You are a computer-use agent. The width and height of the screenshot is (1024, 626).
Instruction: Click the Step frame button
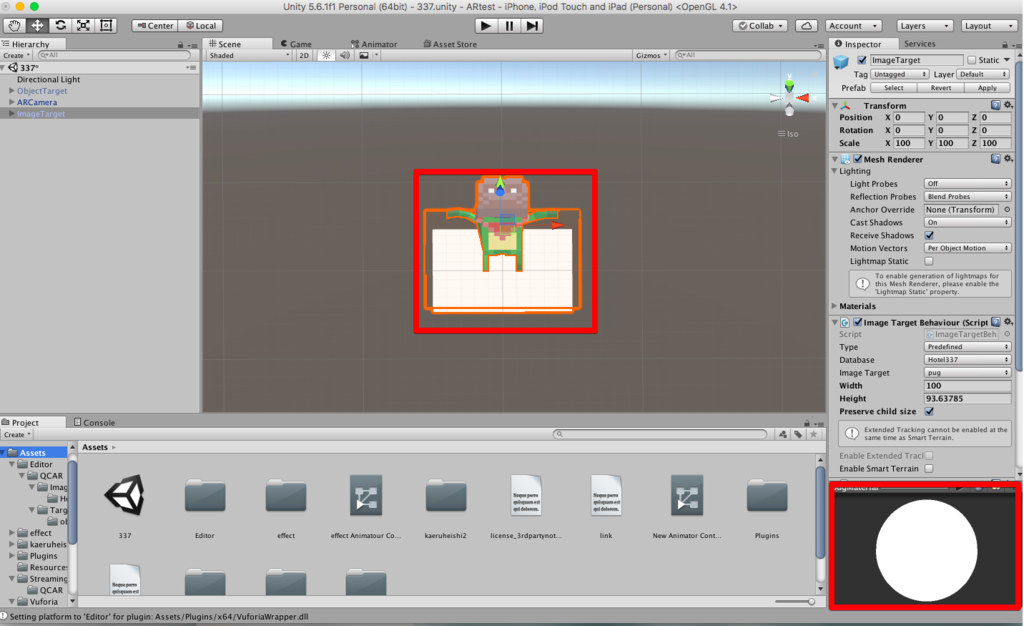tap(532, 25)
